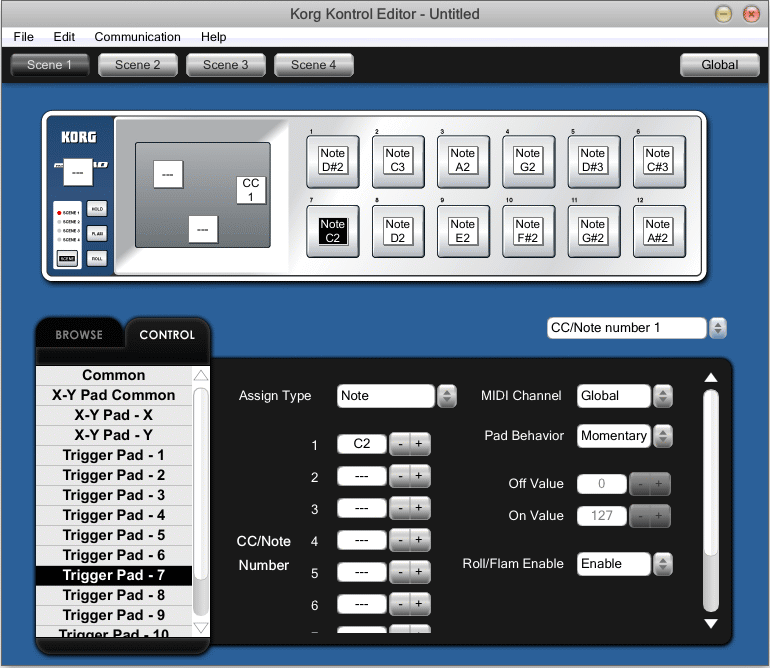
Task: Click the SCENE button on device graphic
Action: tap(67, 258)
